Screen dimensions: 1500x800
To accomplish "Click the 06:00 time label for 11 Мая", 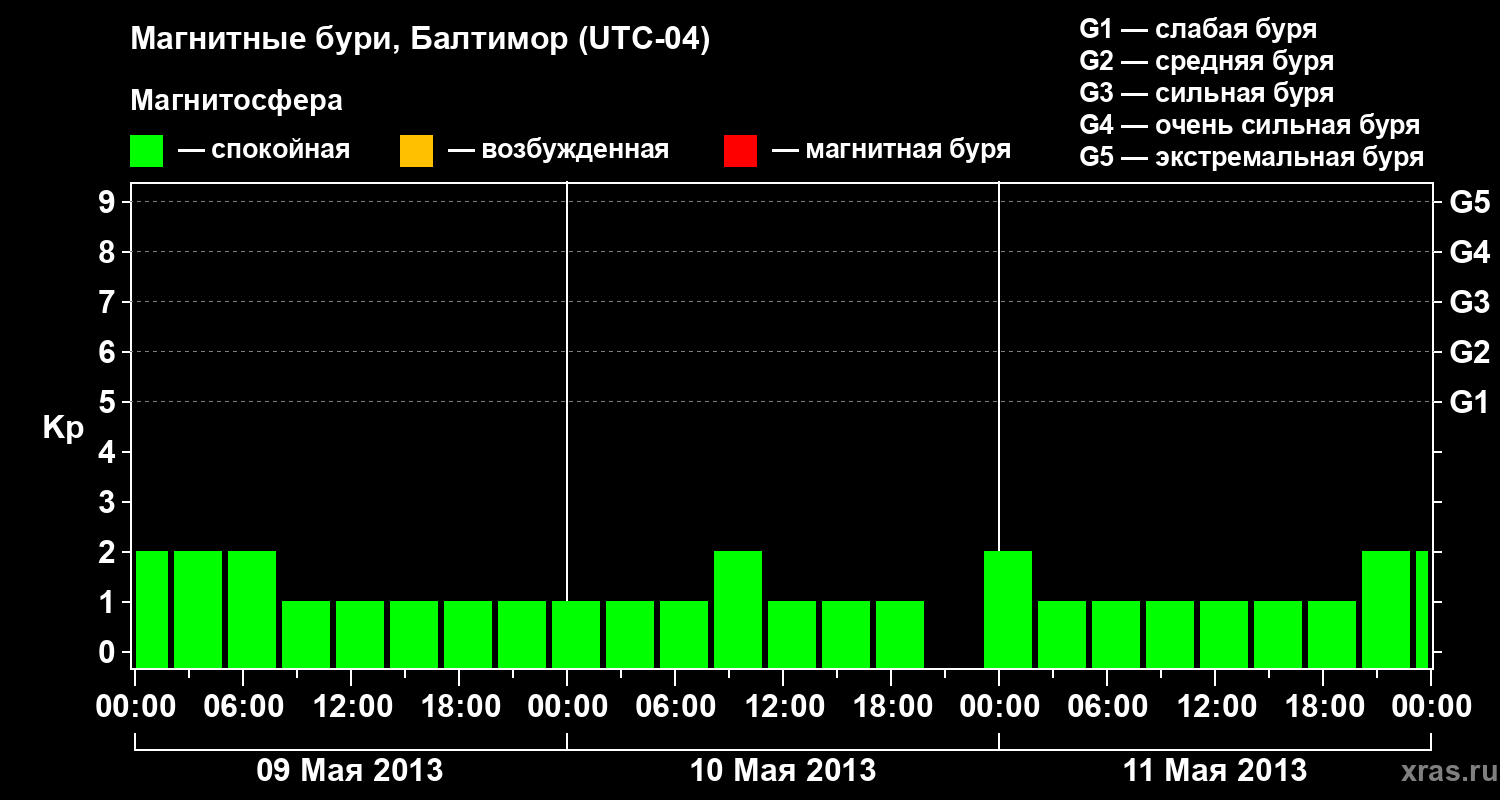I will [1107, 706].
